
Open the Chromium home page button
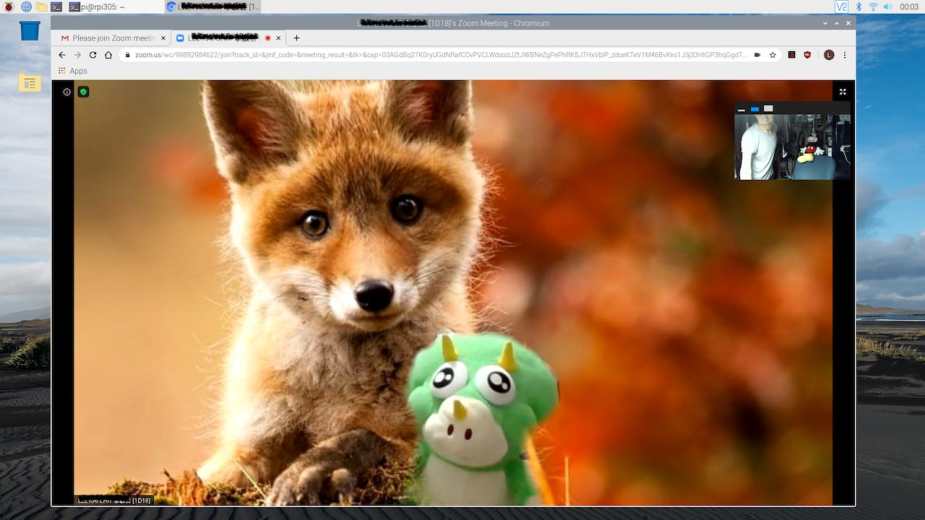click(108, 55)
